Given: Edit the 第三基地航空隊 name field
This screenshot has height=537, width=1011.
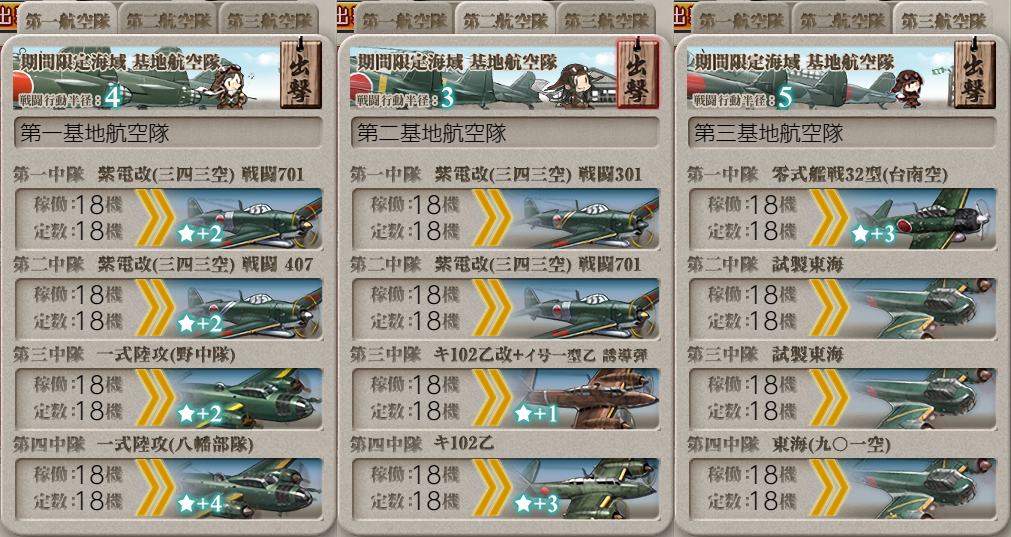Looking at the screenshot, I should [x=841, y=133].
